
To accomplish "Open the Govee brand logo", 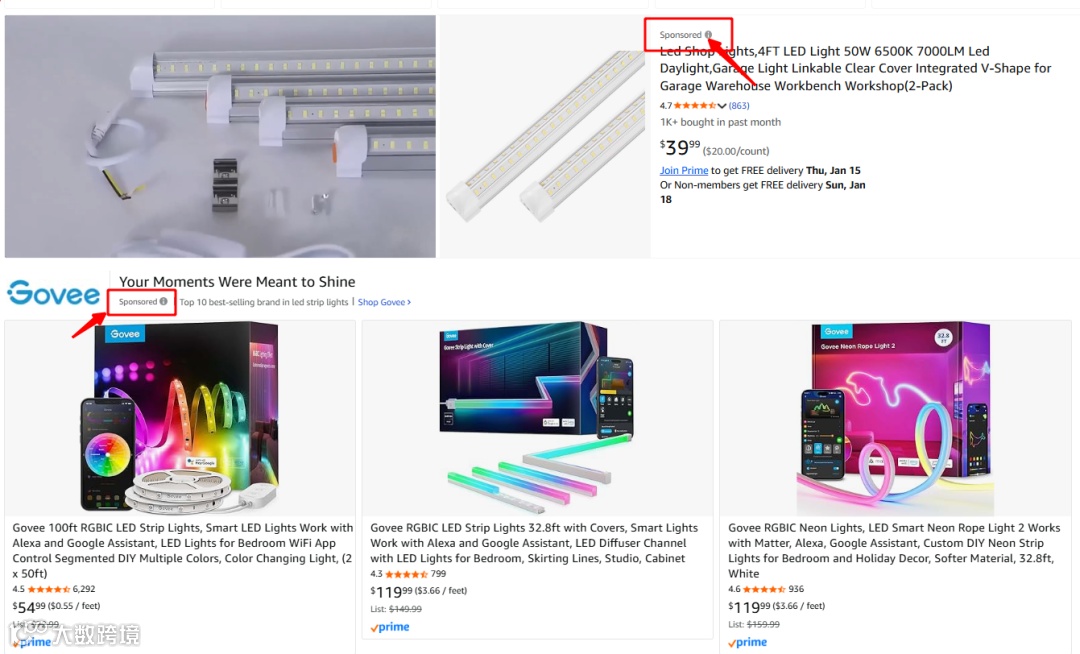I will pos(54,293).
